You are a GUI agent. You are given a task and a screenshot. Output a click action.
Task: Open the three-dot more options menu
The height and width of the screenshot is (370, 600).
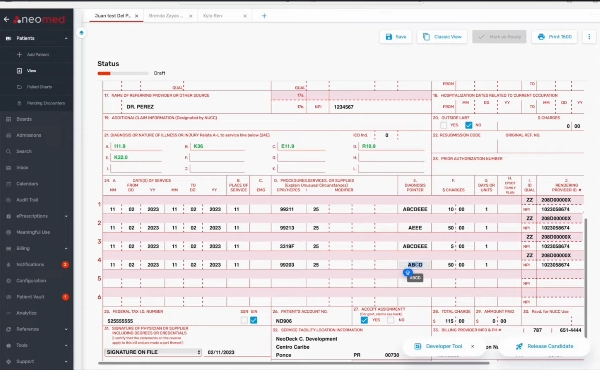(x=589, y=37)
